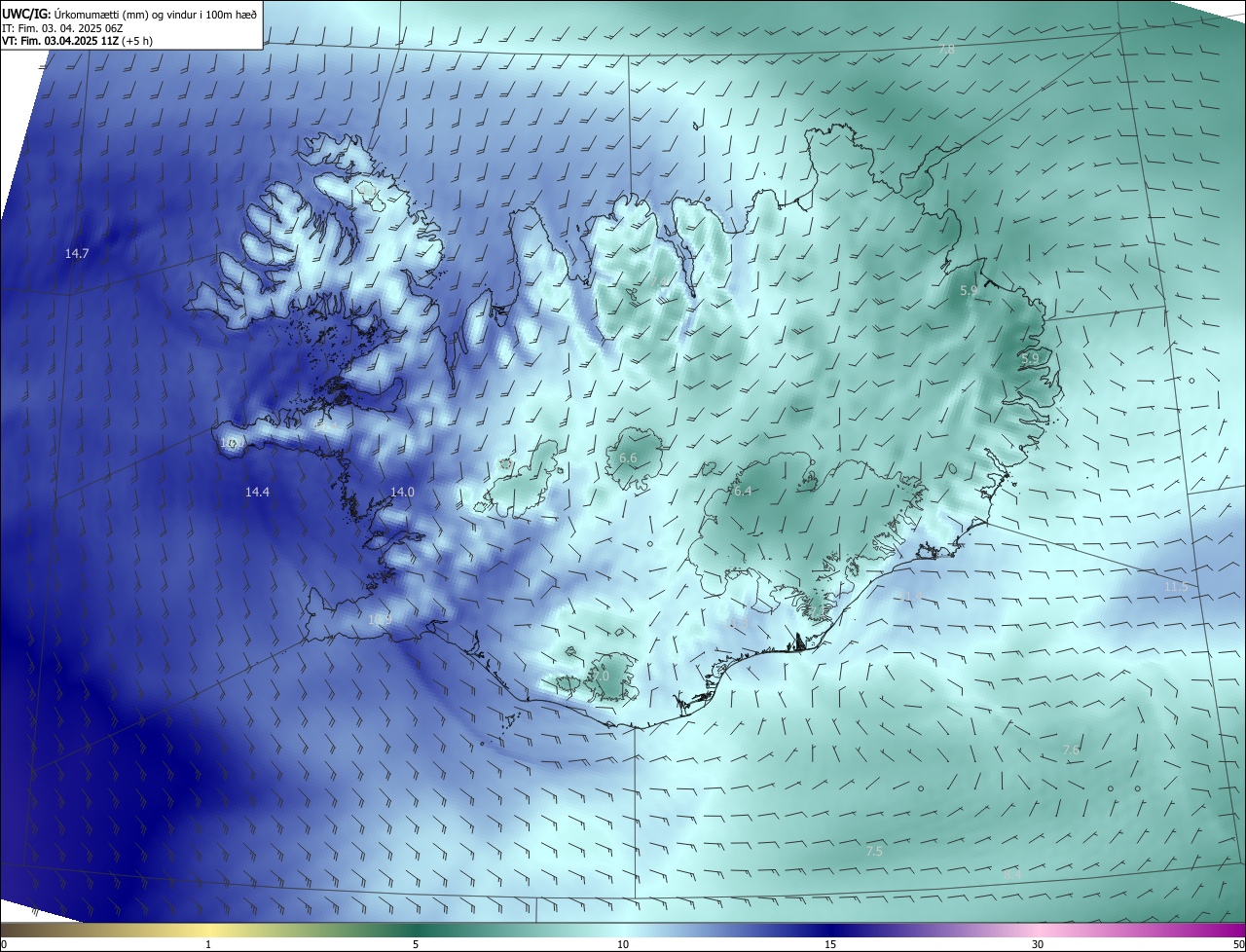Click the colorbar tick label '15'

(830, 945)
